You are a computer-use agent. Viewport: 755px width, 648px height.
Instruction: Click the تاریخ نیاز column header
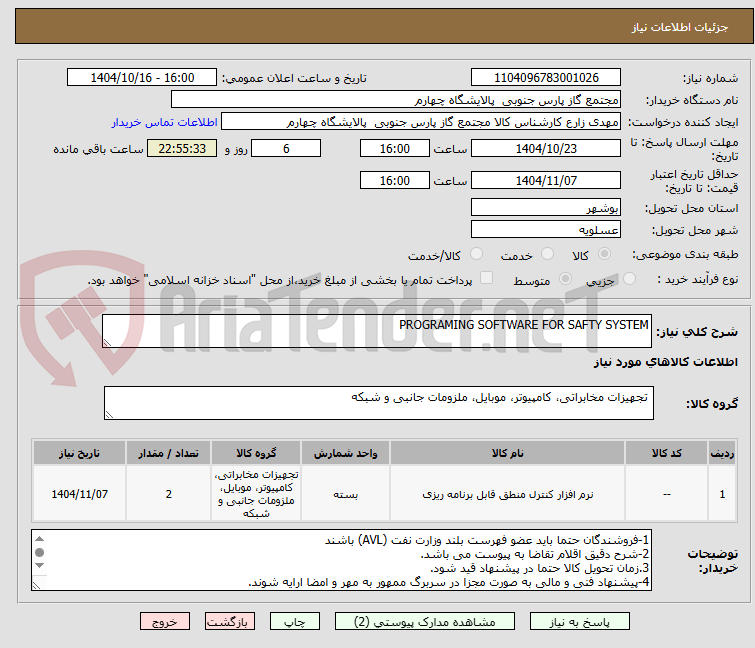coord(79,453)
